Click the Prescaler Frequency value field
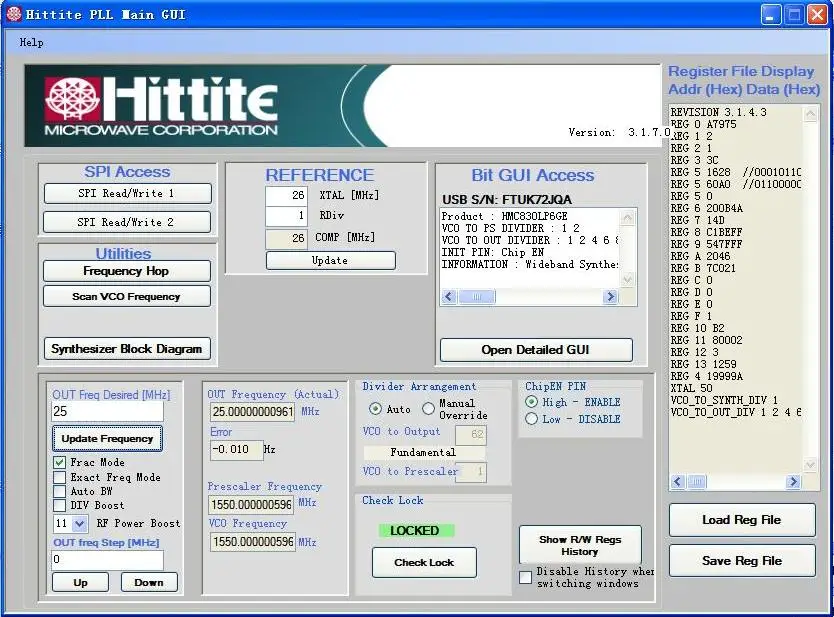 pos(251,504)
